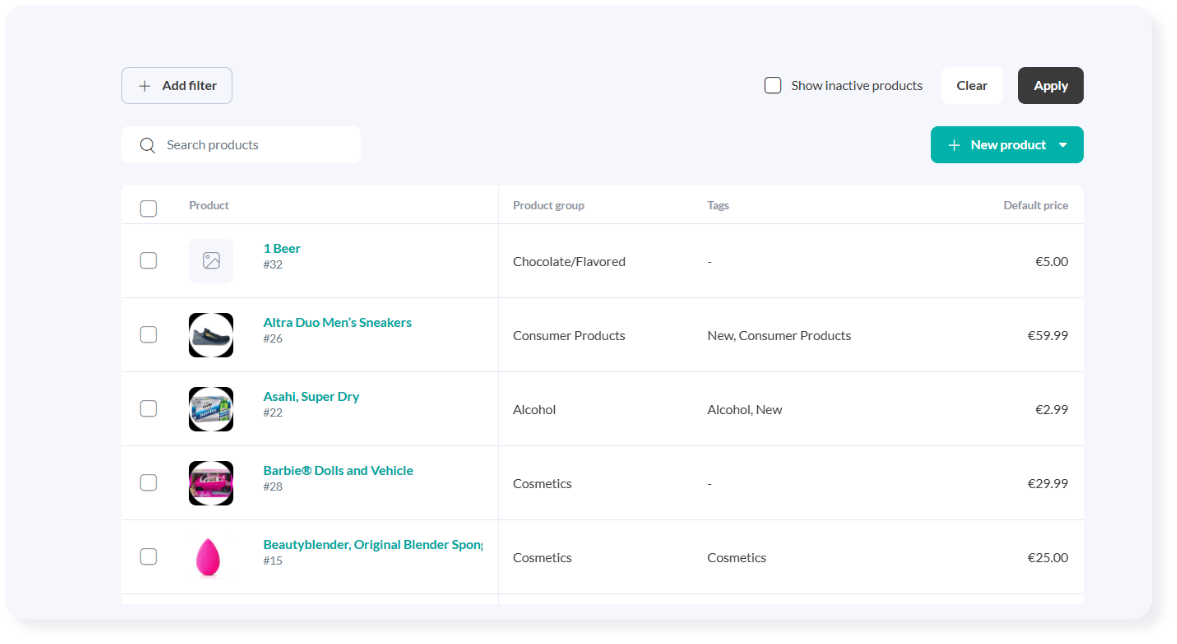Click product number #32
The height and width of the screenshot is (644, 1177).
coord(272,265)
